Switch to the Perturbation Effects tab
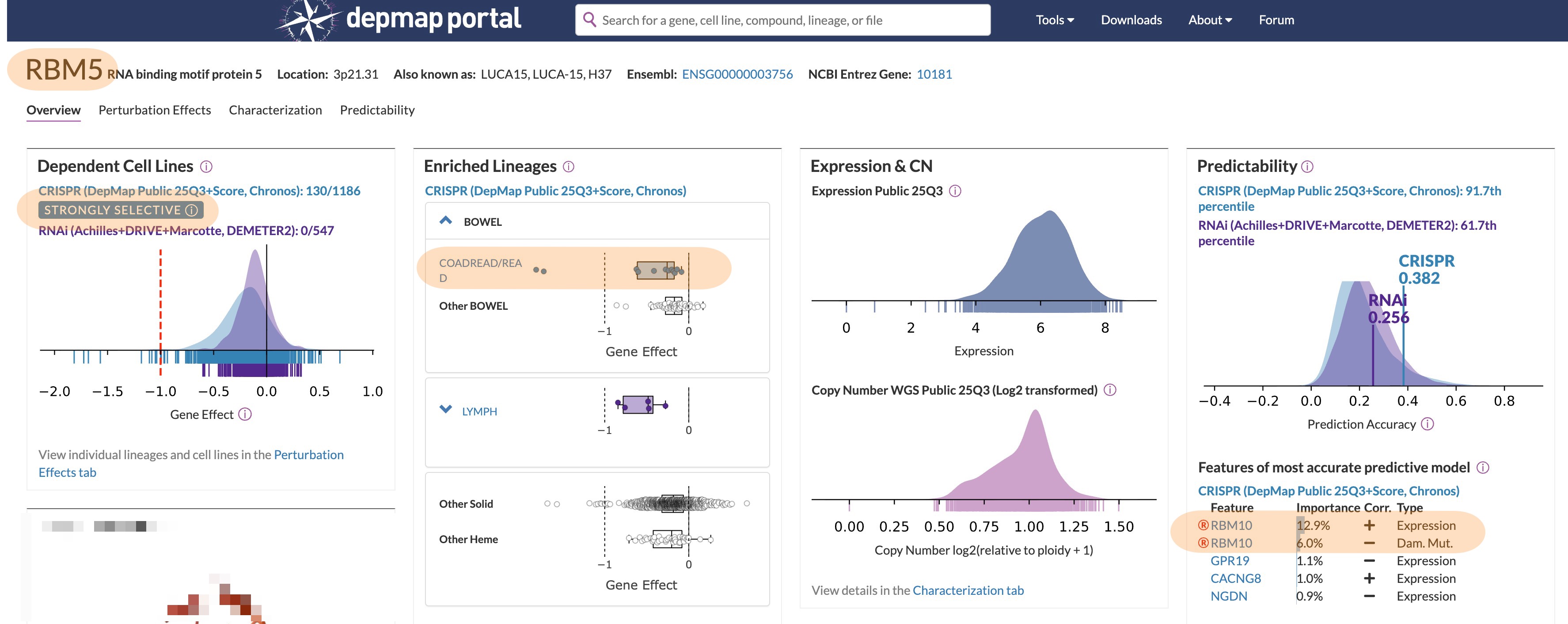Viewport: 1568px width, 624px height. (x=155, y=110)
